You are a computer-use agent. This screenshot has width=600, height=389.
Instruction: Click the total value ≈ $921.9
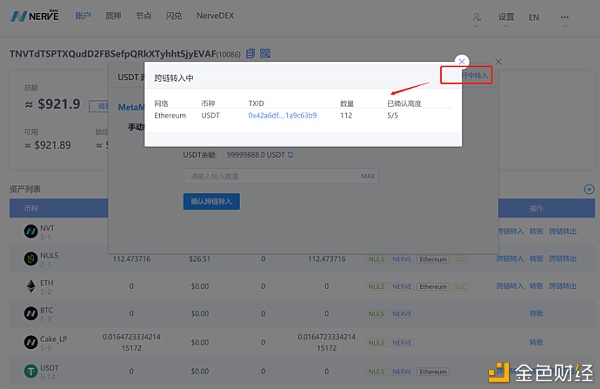(x=53, y=104)
